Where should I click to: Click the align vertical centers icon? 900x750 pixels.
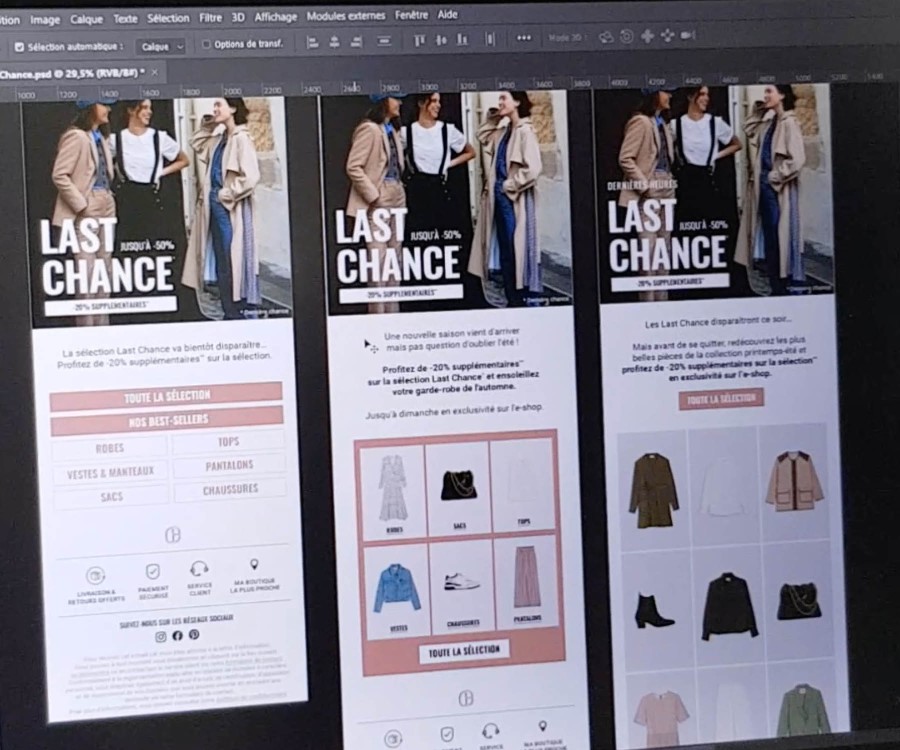[441, 40]
